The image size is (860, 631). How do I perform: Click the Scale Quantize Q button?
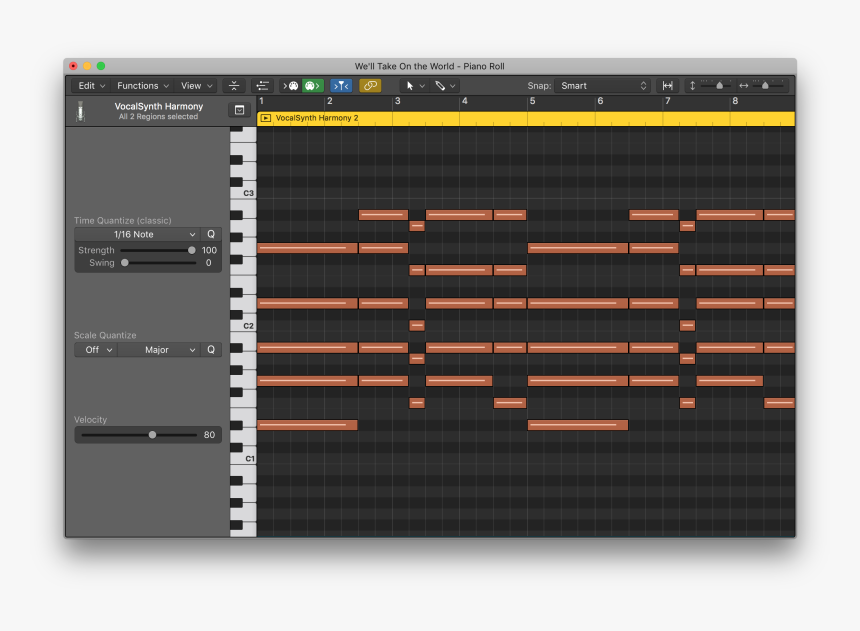211,350
